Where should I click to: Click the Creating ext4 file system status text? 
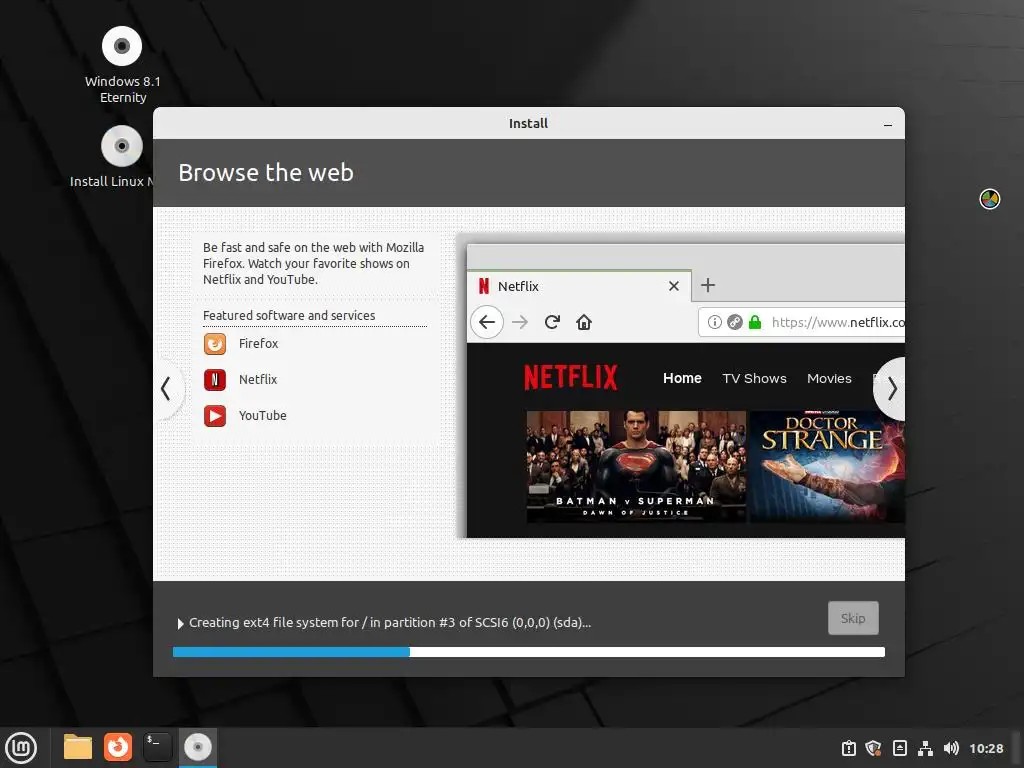(390, 623)
